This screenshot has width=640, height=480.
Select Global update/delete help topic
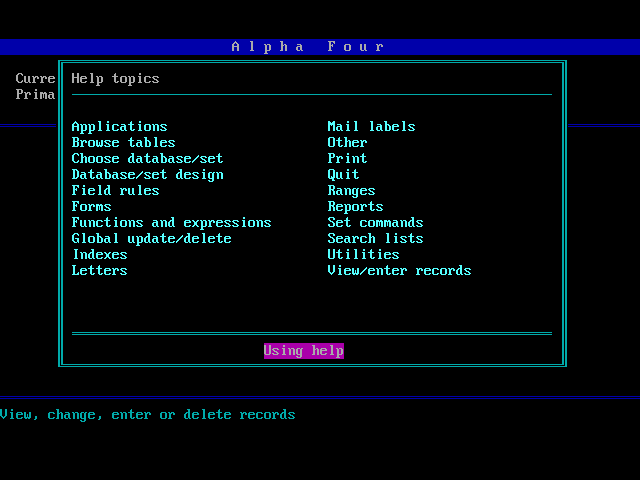(151, 238)
